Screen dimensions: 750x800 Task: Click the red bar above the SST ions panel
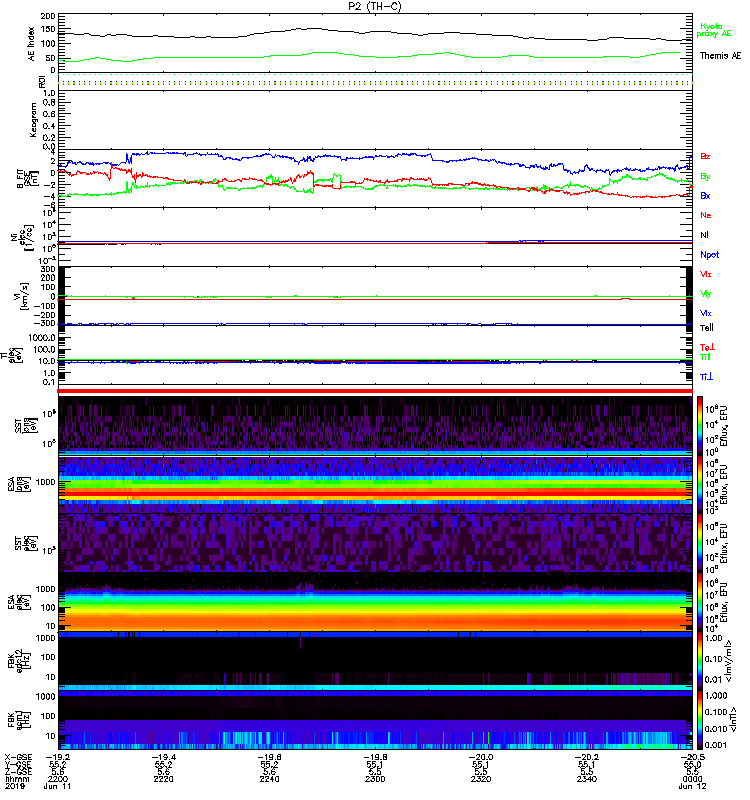tap(375, 391)
